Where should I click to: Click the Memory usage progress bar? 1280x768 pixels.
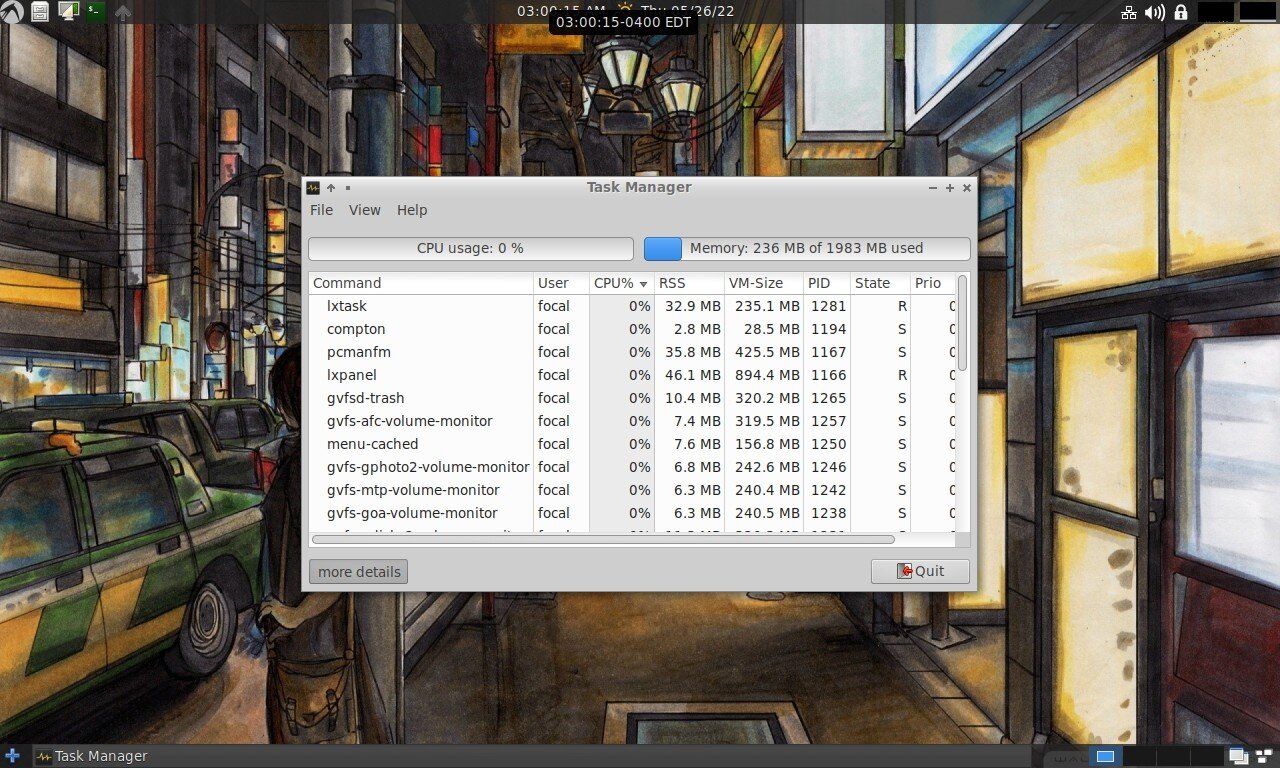tap(807, 248)
